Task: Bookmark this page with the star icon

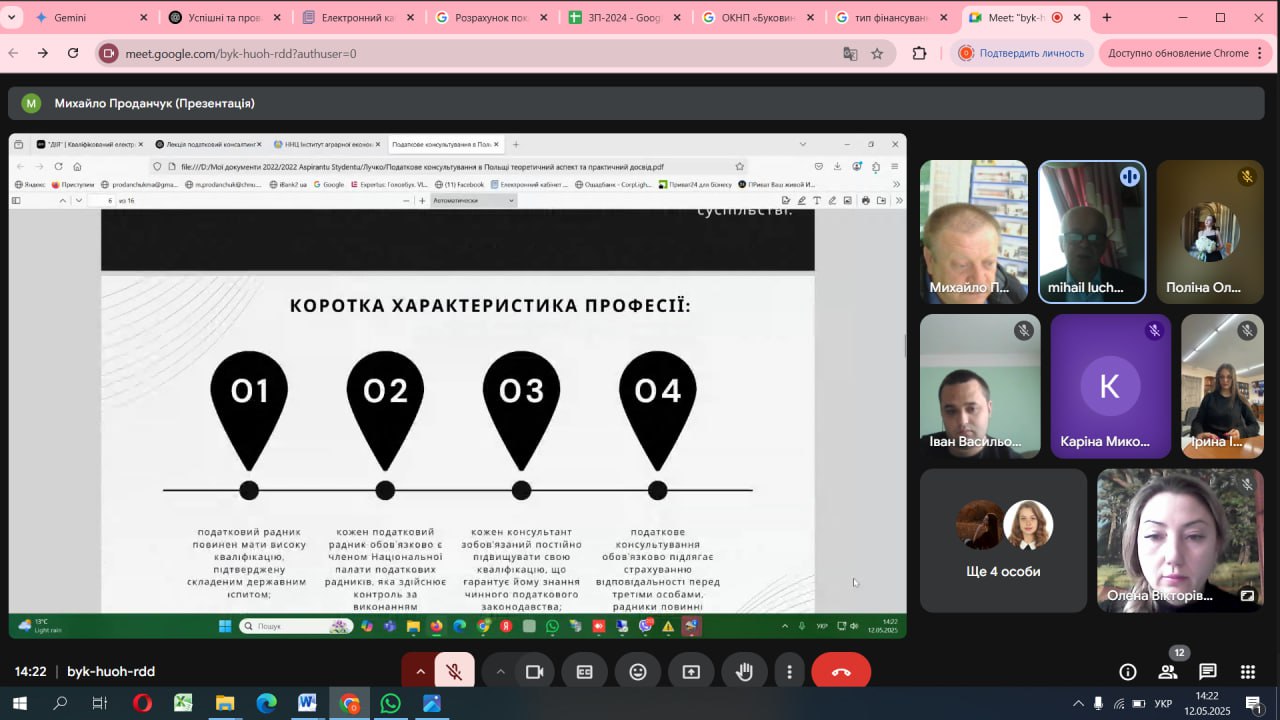Action: (877, 53)
